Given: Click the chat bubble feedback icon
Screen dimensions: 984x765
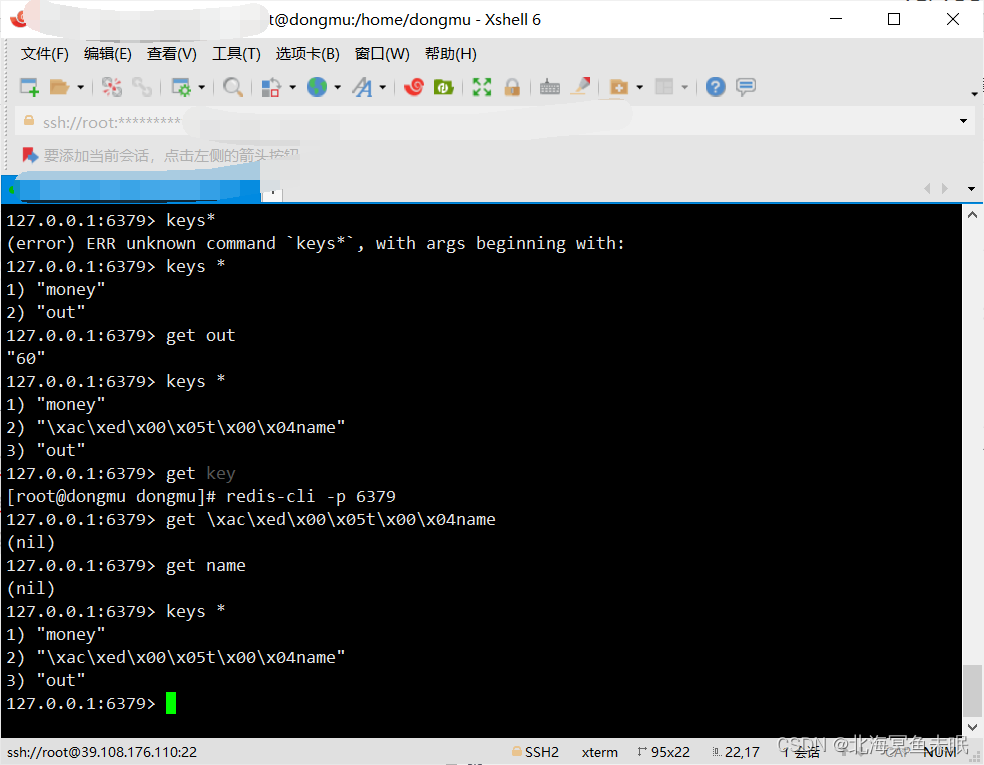Looking at the screenshot, I should click(x=746, y=87).
